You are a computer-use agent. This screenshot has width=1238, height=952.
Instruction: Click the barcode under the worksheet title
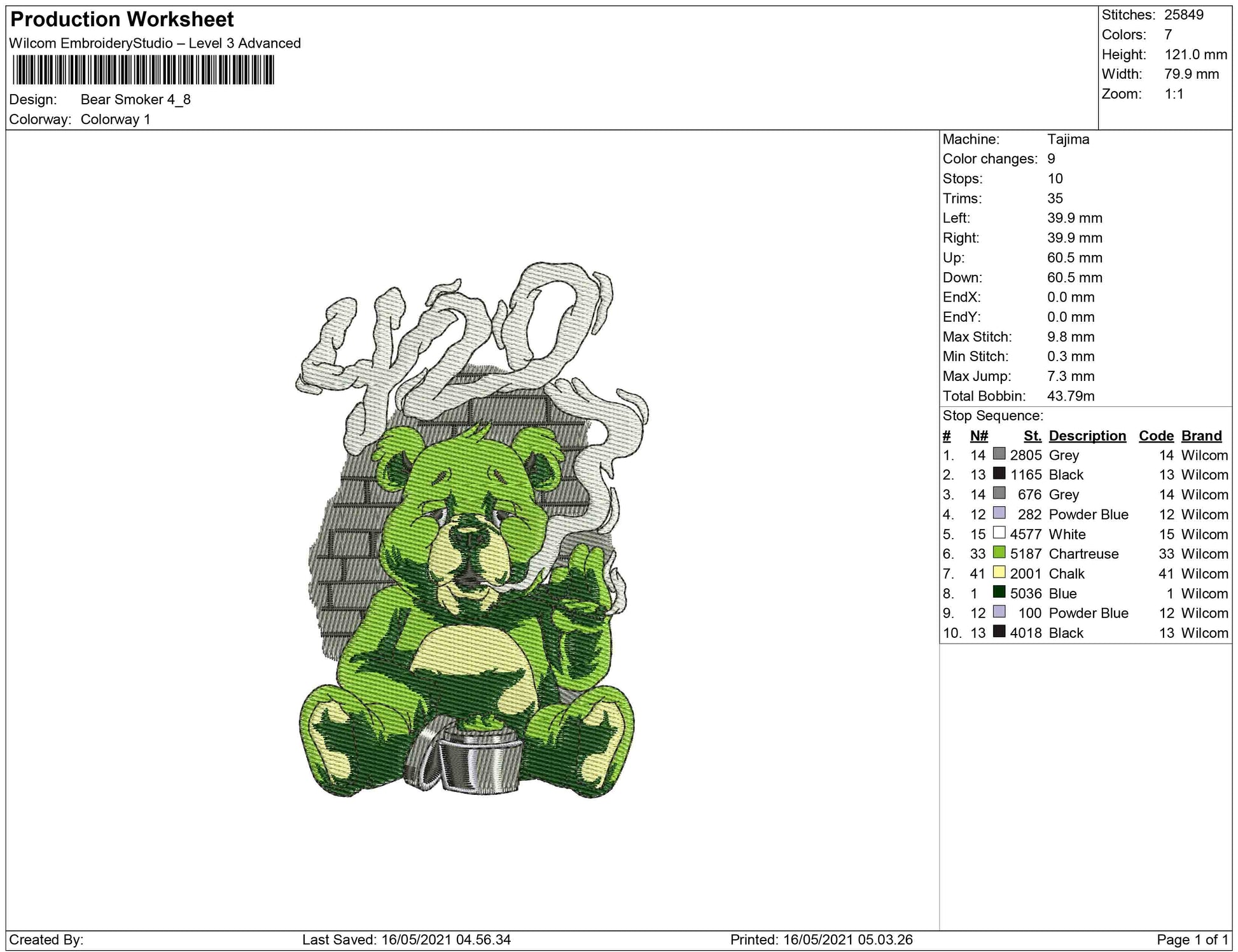(143, 70)
